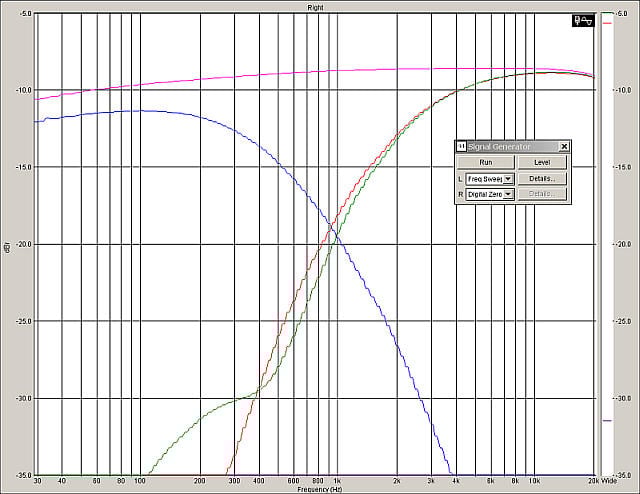Click the purple marker on right level meter

coord(607,421)
